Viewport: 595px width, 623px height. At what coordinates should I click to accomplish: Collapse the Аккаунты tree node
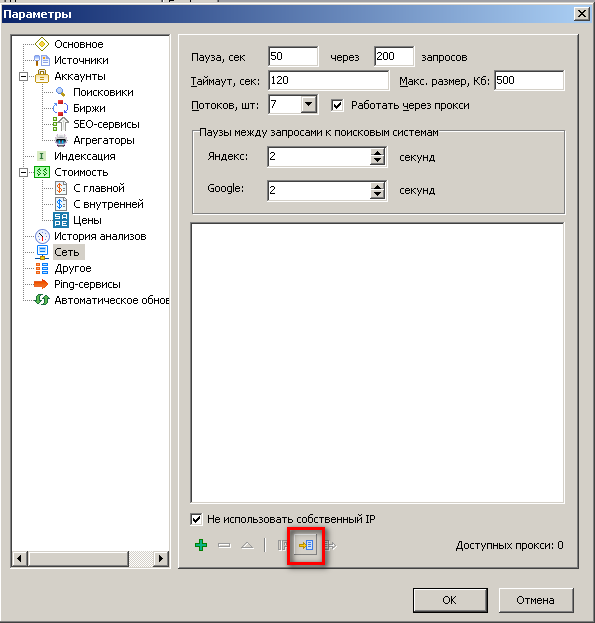pyautogui.click(x=23, y=76)
